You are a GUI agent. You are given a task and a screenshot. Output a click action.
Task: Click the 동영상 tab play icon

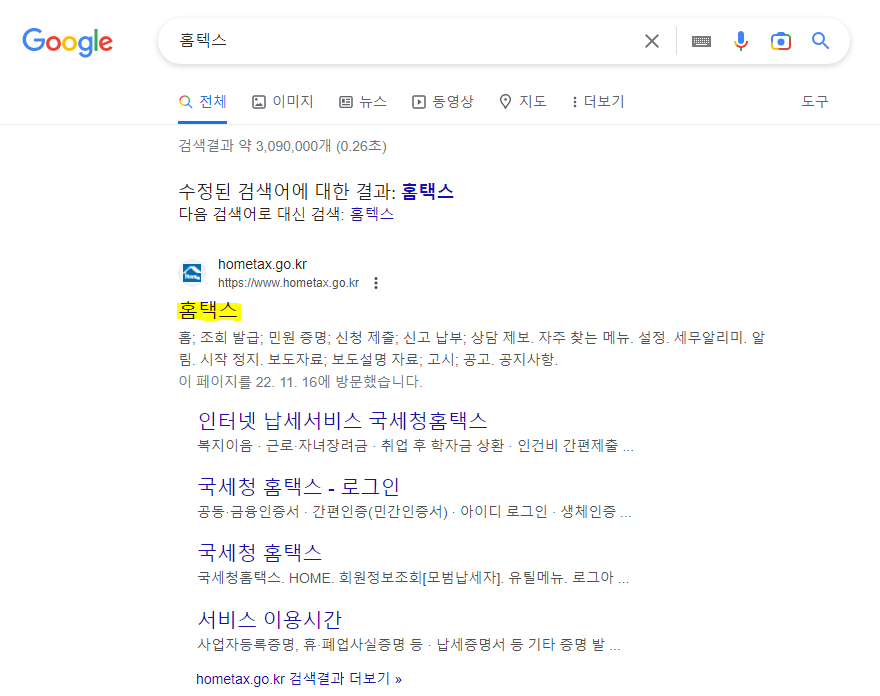pos(419,102)
